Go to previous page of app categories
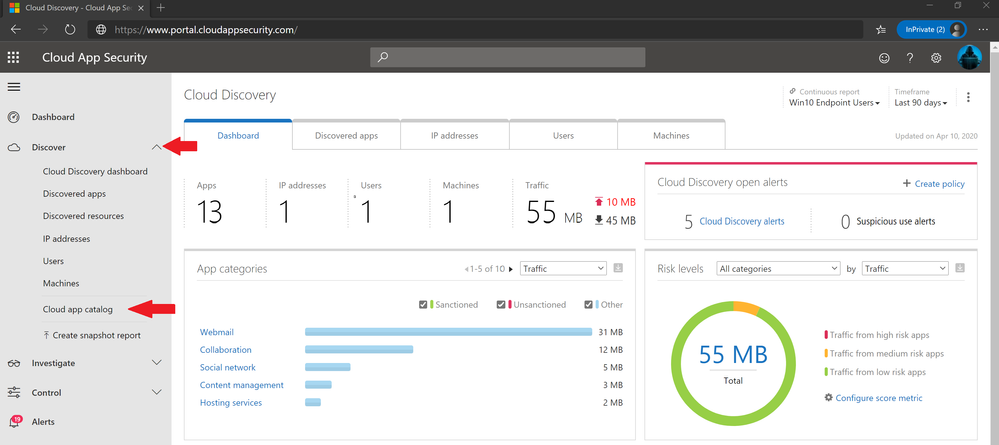The width and height of the screenshot is (999, 445). click(x=466, y=270)
